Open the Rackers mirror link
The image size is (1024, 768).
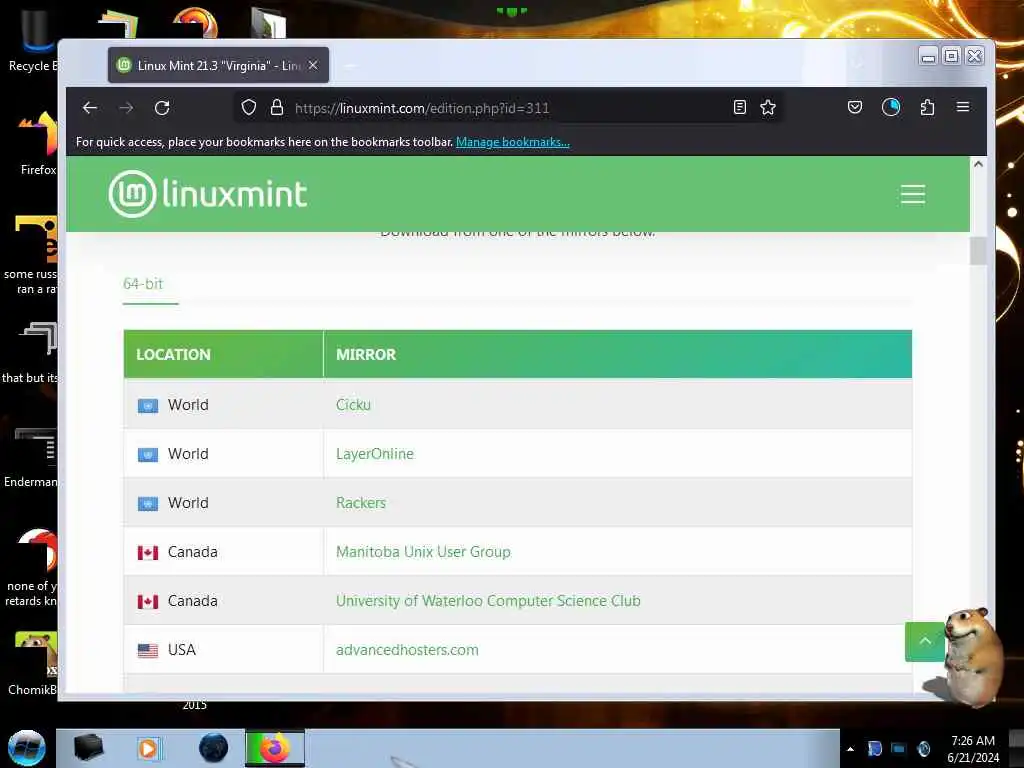pyautogui.click(x=361, y=503)
